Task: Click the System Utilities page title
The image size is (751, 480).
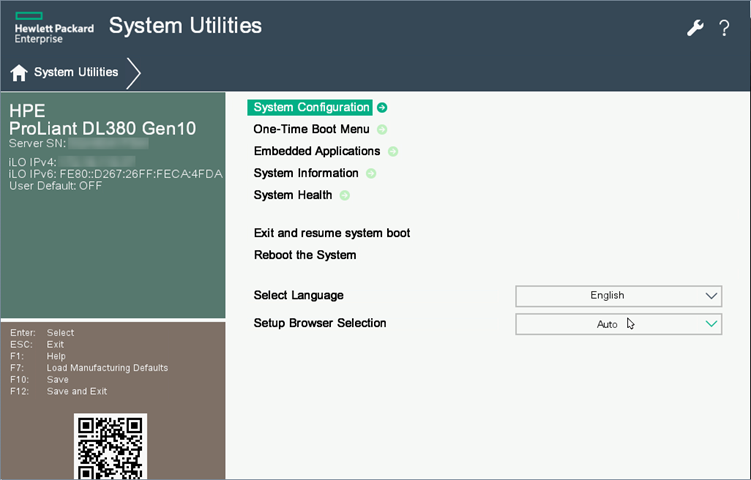Action: point(185,26)
